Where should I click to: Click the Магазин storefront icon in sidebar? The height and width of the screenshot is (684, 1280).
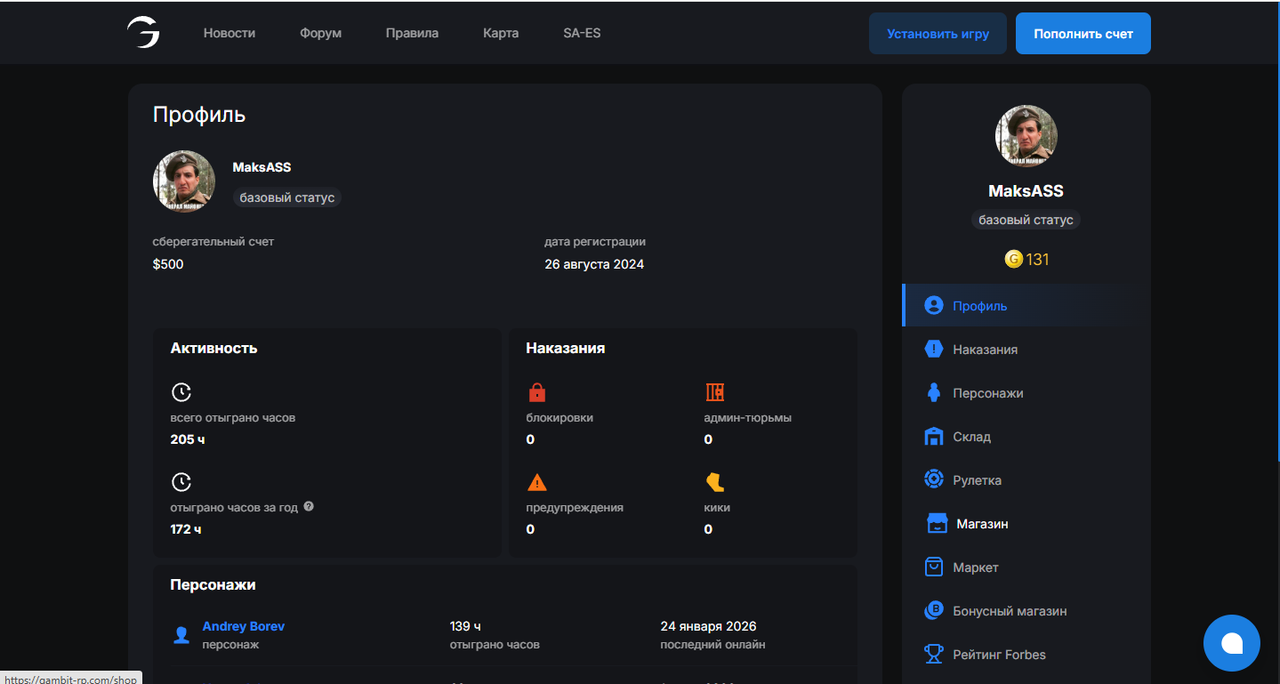click(937, 523)
